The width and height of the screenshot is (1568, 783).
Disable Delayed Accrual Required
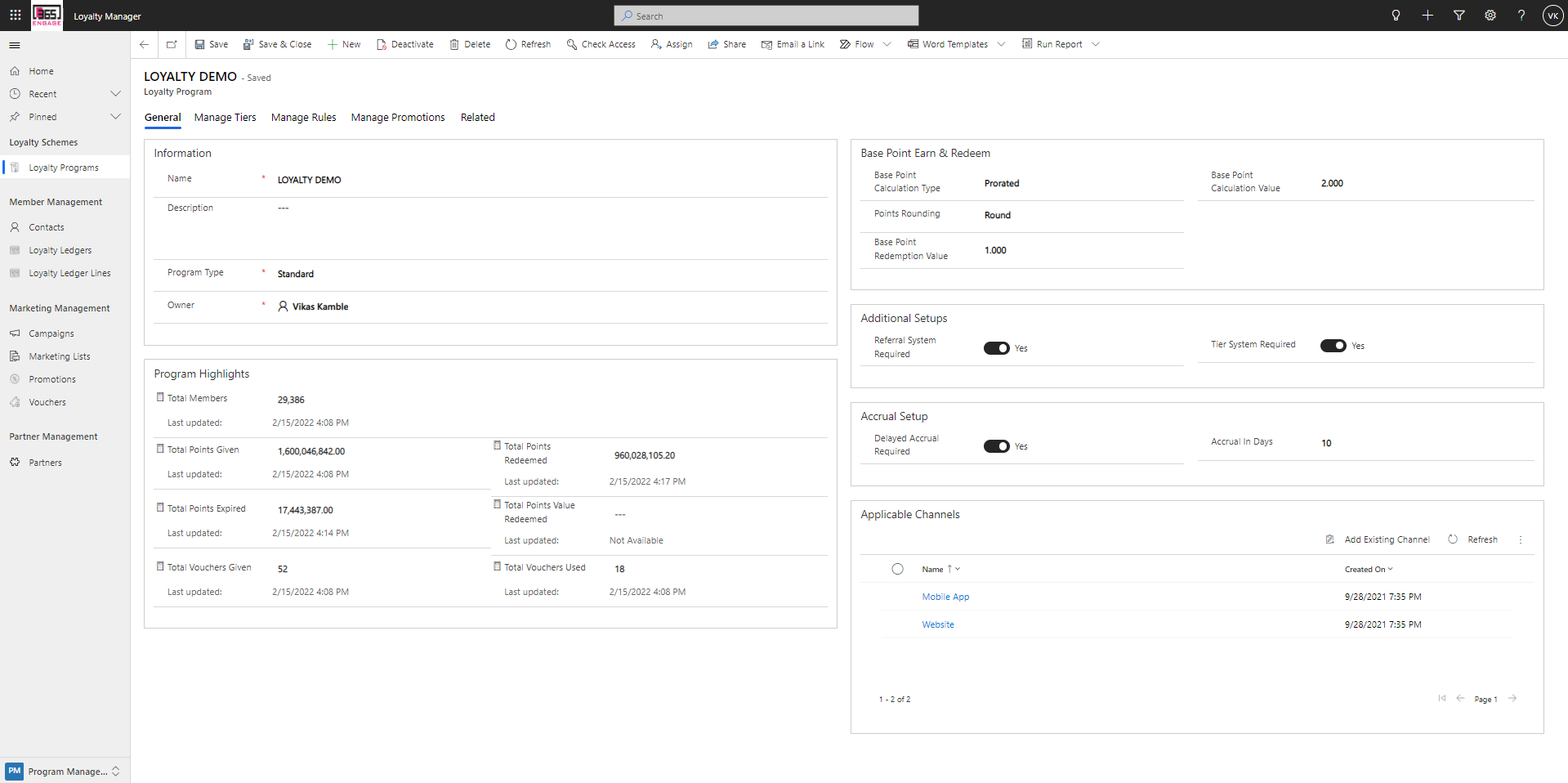[x=996, y=446]
